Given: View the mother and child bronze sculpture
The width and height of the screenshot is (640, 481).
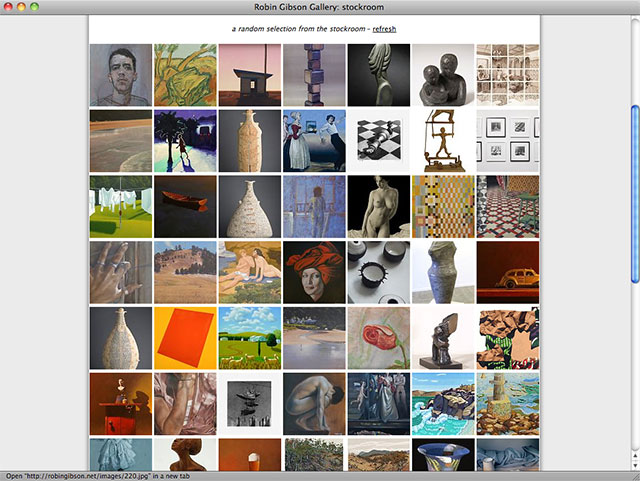Looking at the screenshot, I should (443, 75).
